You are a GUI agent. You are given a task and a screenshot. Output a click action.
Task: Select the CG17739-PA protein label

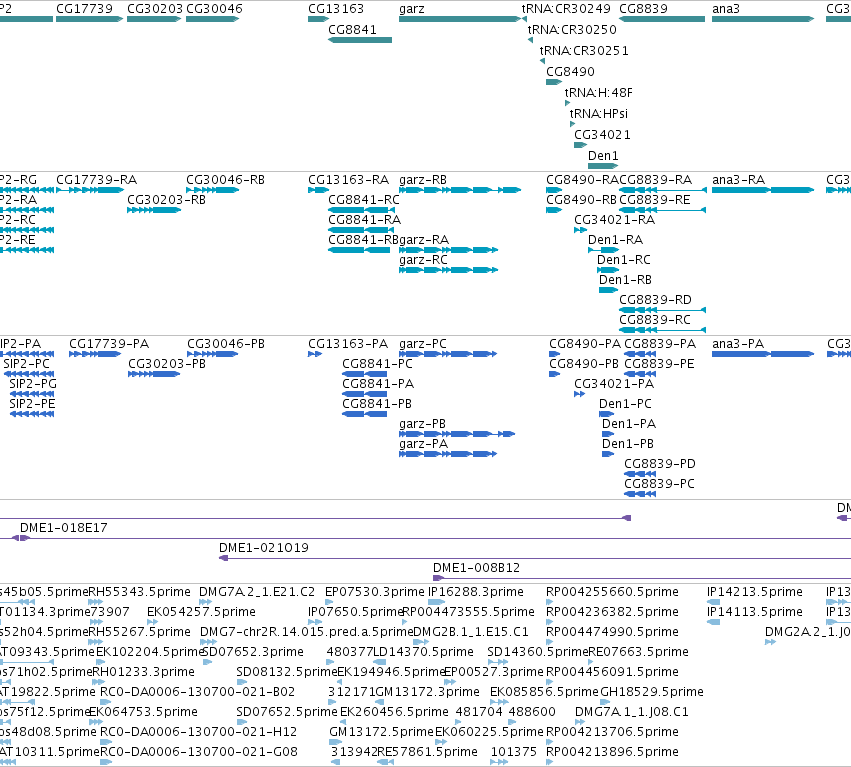109,344
